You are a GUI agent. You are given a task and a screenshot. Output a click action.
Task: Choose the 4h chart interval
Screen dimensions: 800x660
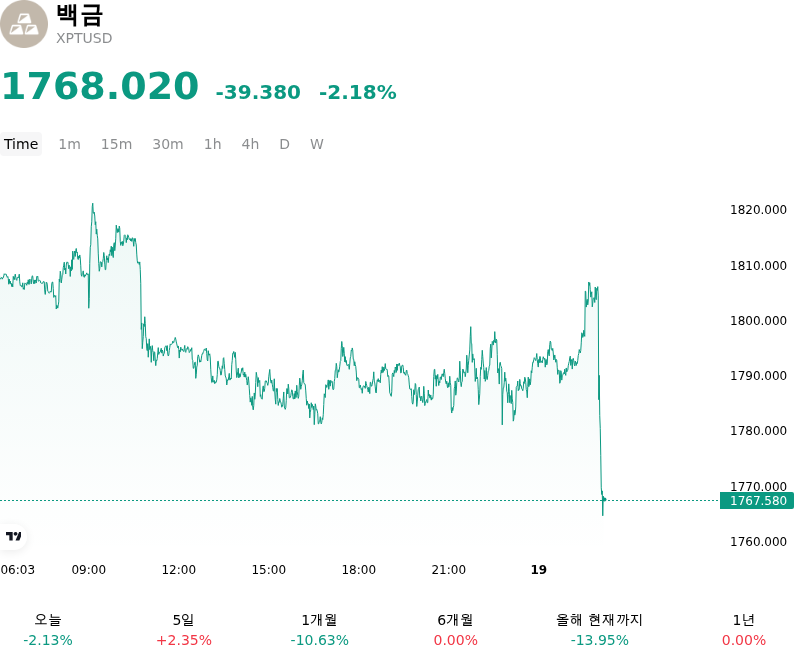pyautogui.click(x=250, y=144)
